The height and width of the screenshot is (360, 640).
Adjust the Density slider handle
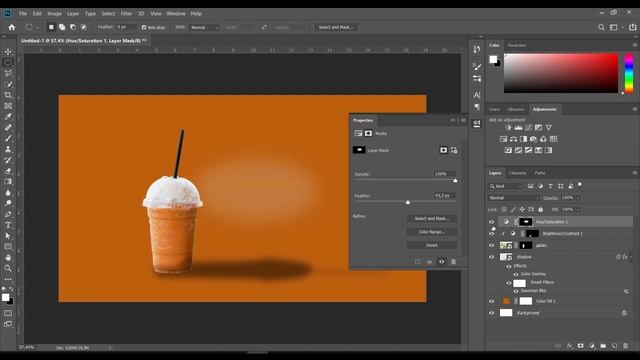455,180
